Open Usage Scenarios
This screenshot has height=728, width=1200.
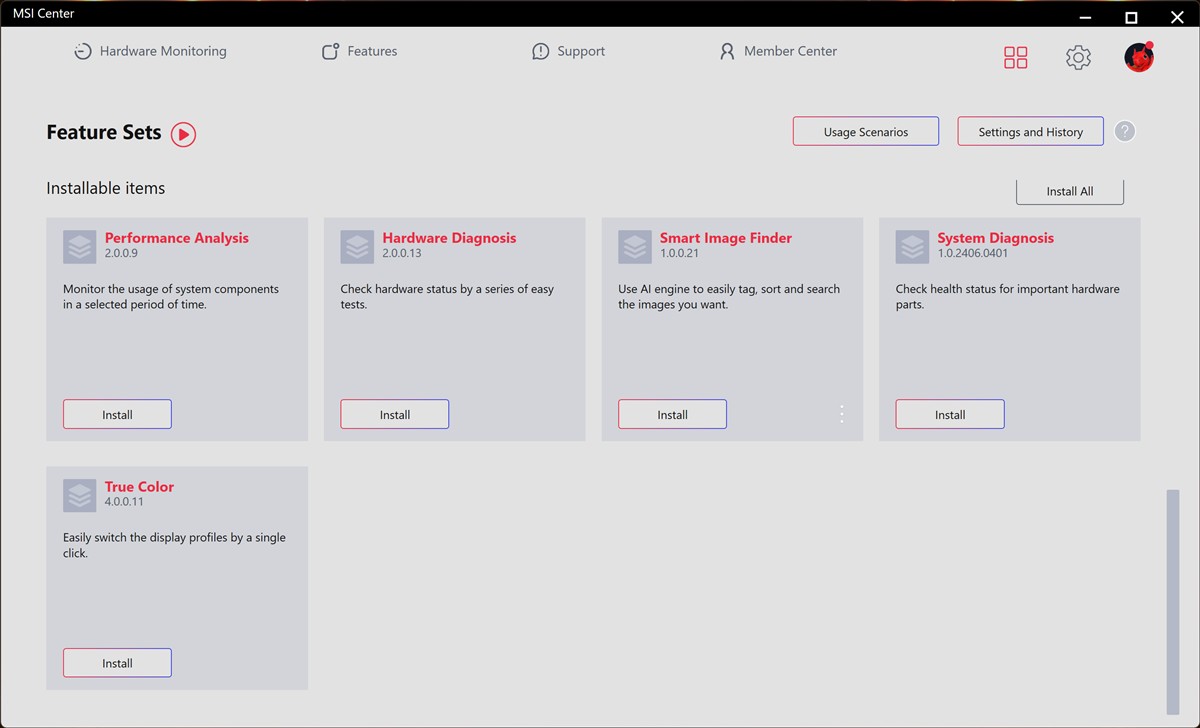[x=865, y=132]
